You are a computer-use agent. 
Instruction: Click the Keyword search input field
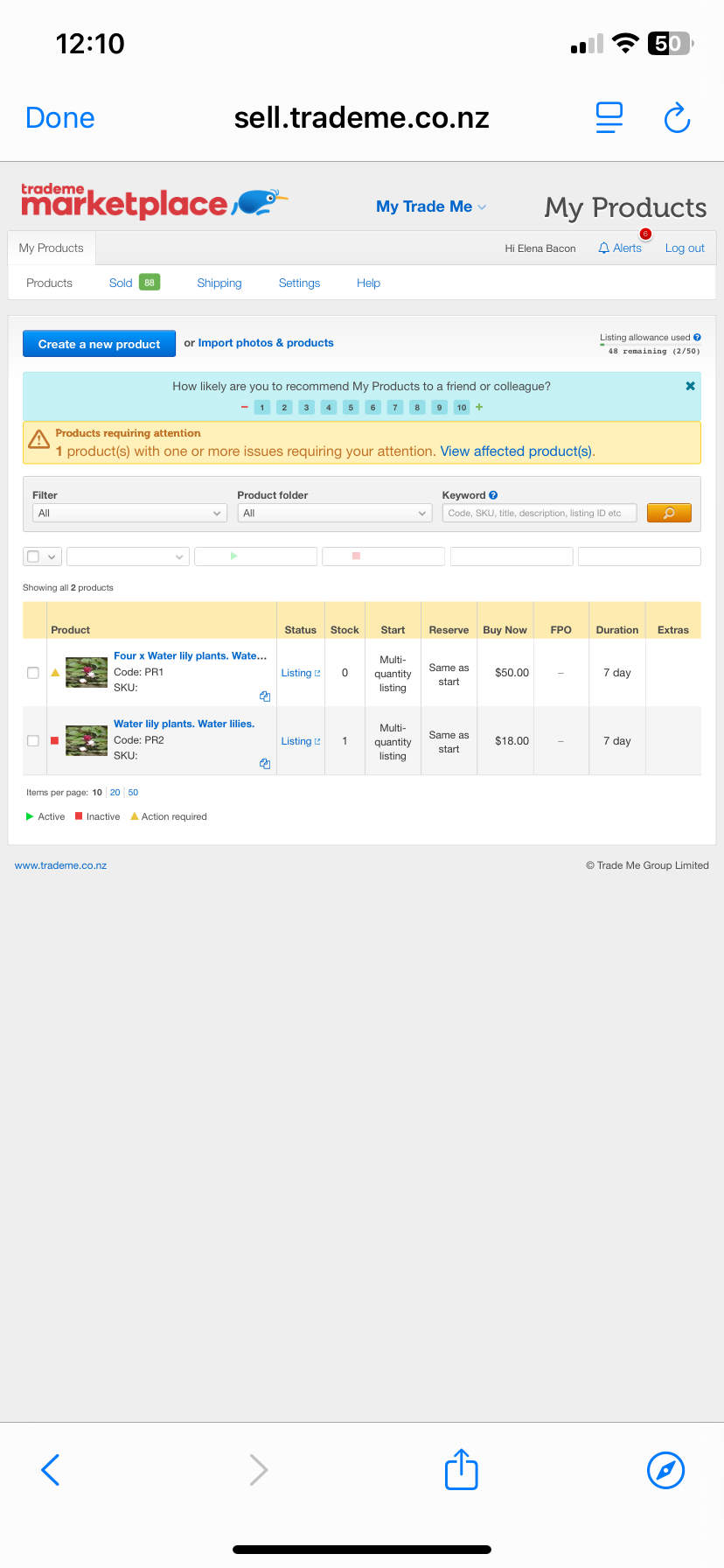pyautogui.click(x=539, y=514)
